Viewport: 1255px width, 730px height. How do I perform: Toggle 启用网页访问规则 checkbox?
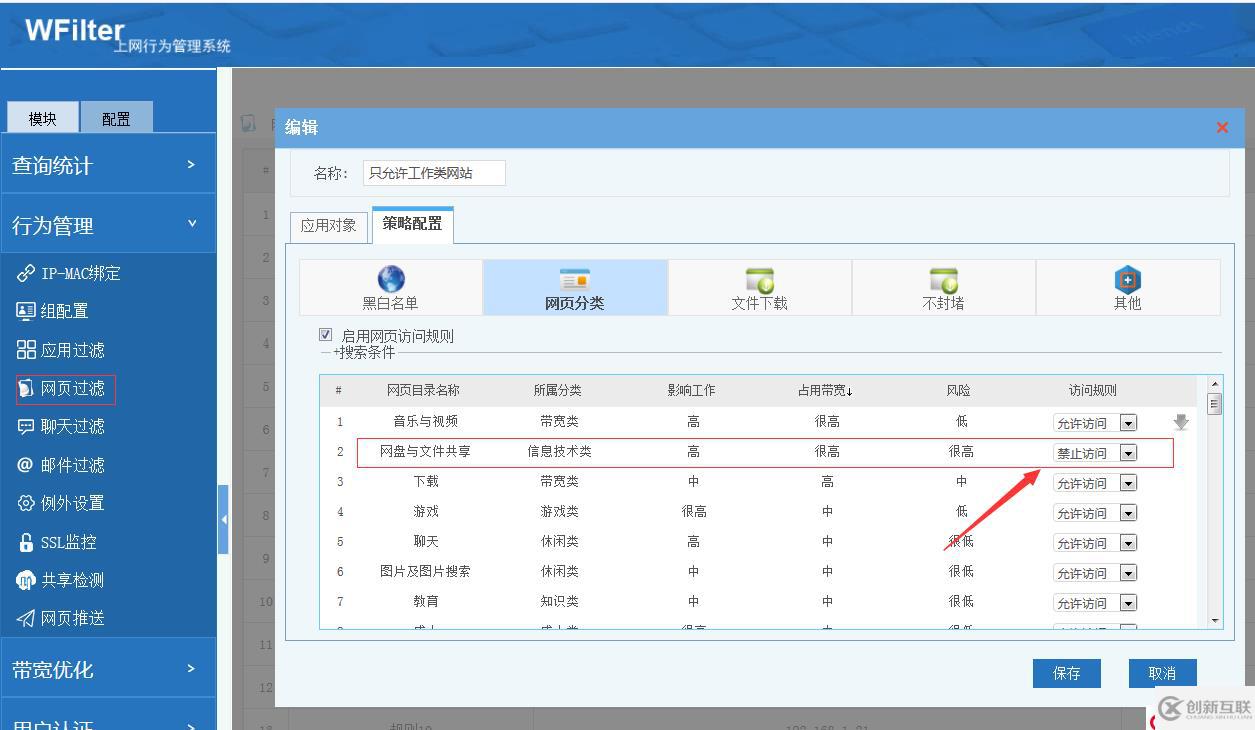click(325, 335)
